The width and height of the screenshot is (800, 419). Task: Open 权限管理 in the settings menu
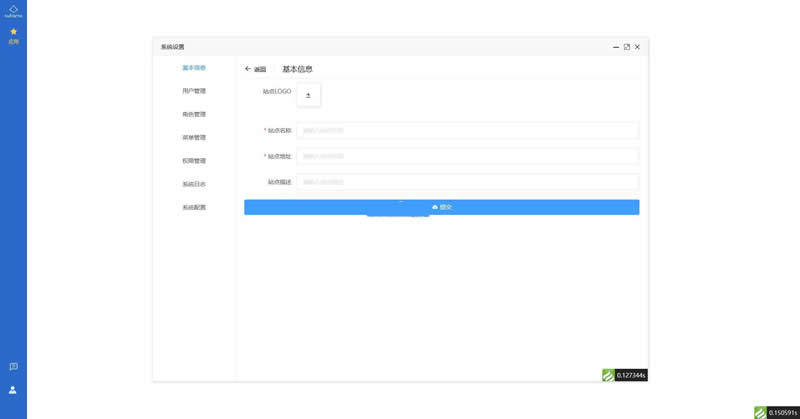(x=194, y=161)
